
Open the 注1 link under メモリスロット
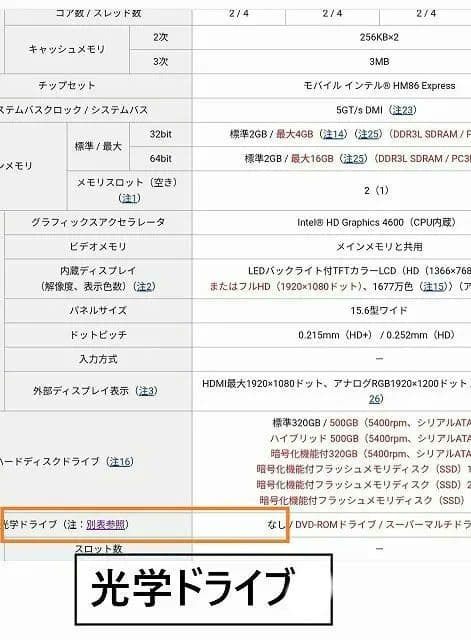click(129, 198)
